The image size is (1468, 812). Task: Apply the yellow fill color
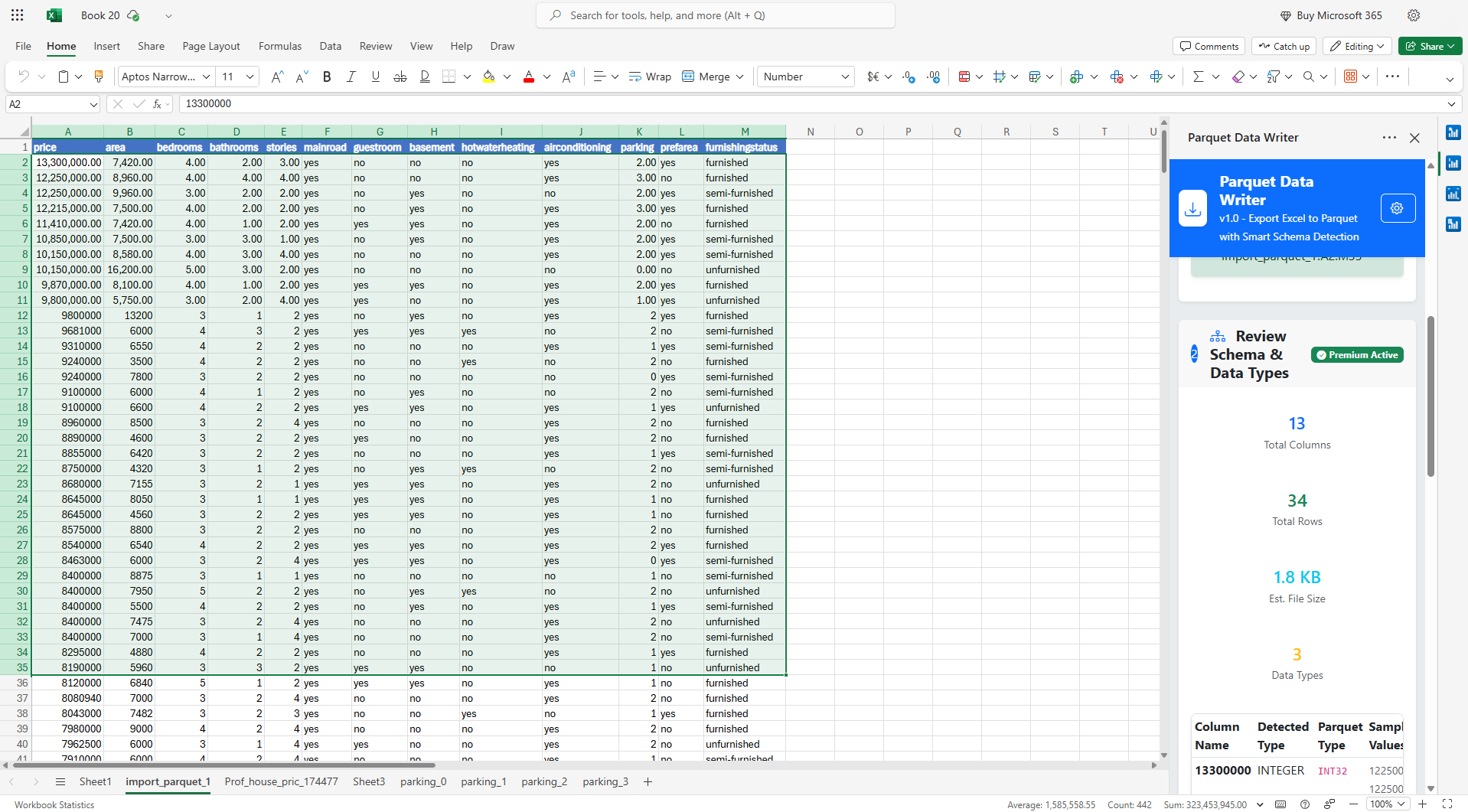pyautogui.click(x=489, y=77)
